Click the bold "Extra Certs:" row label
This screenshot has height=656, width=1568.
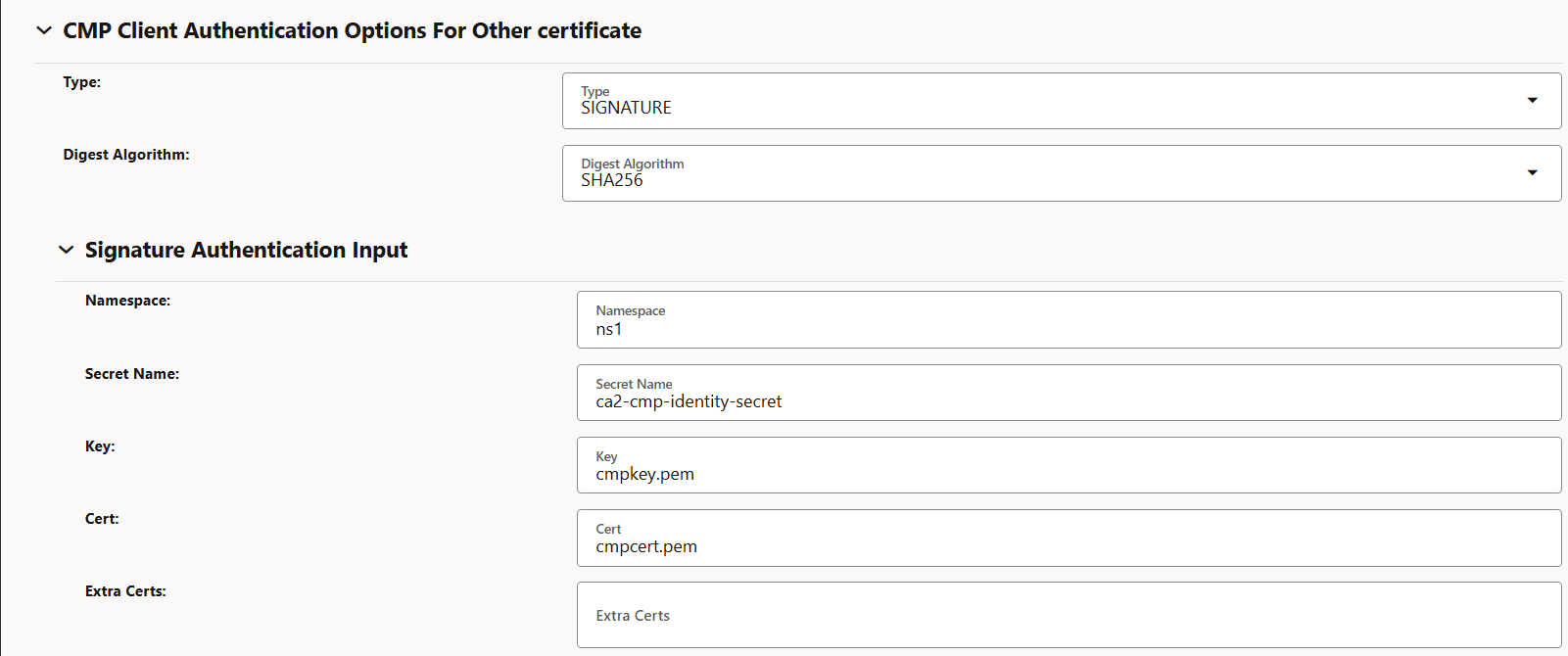click(125, 591)
